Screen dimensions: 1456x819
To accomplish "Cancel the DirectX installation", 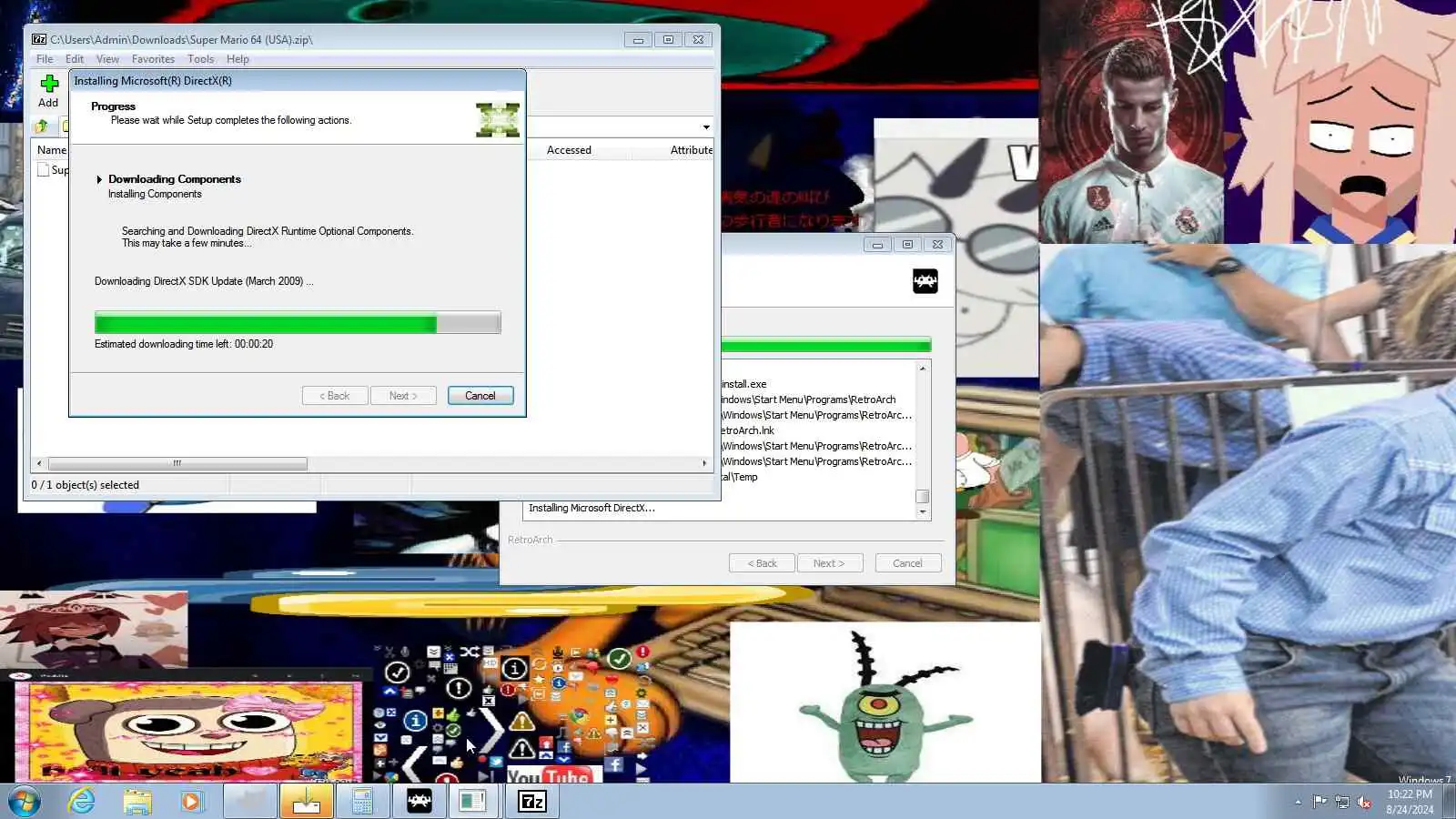I will point(480,396).
